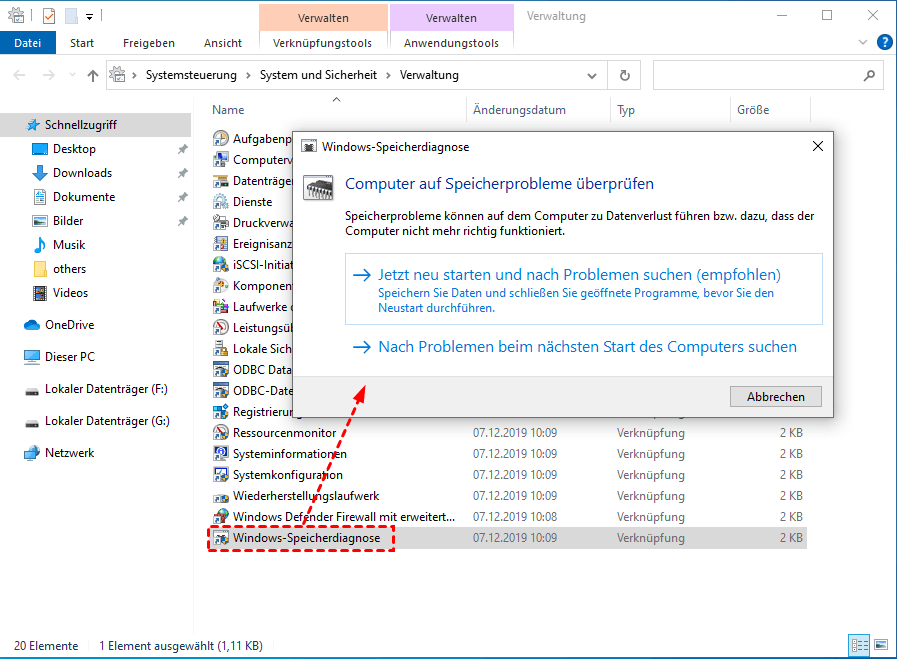
Task: Switch to details view icon in status bar
Action: pos(859,645)
